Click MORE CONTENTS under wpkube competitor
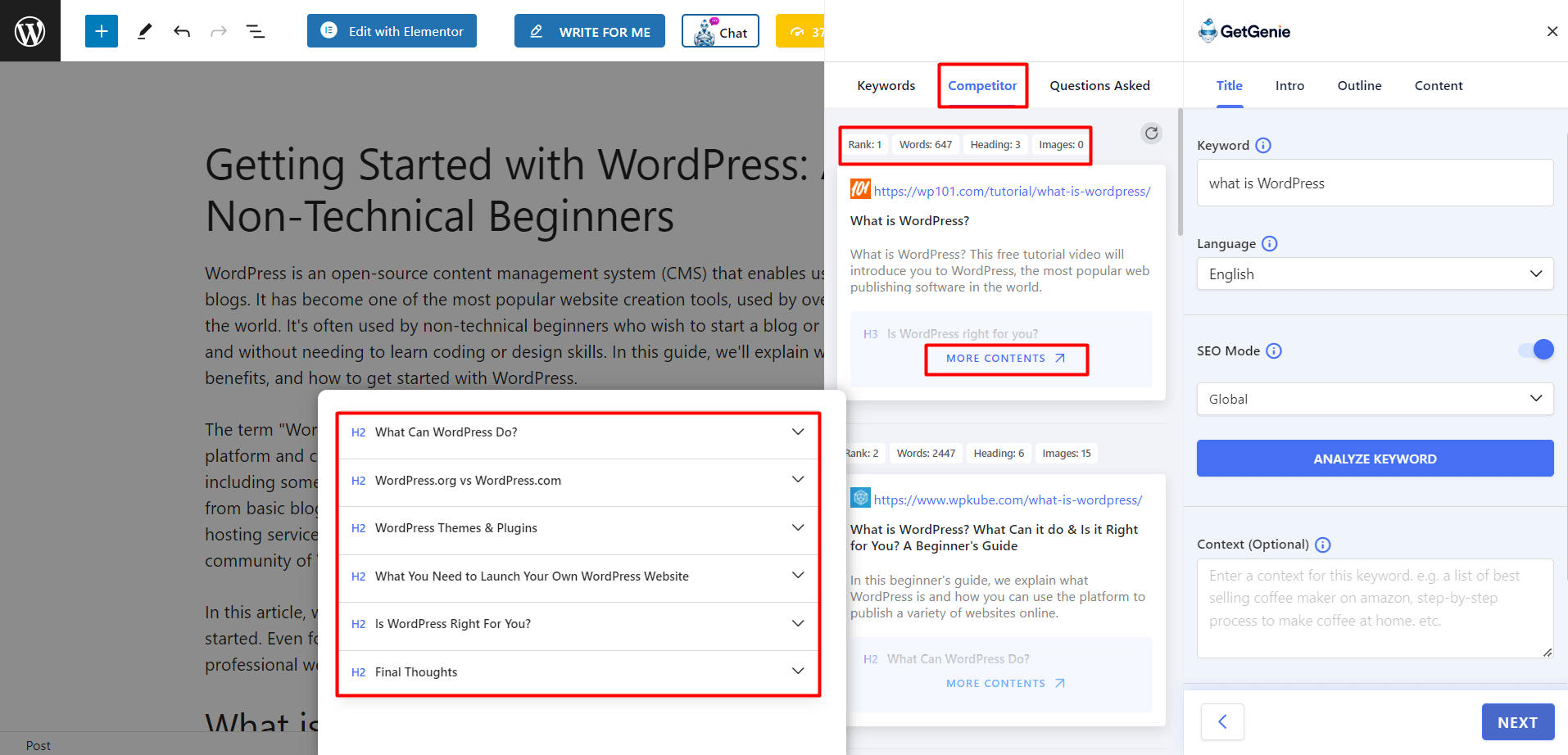 click(1006, 683)
